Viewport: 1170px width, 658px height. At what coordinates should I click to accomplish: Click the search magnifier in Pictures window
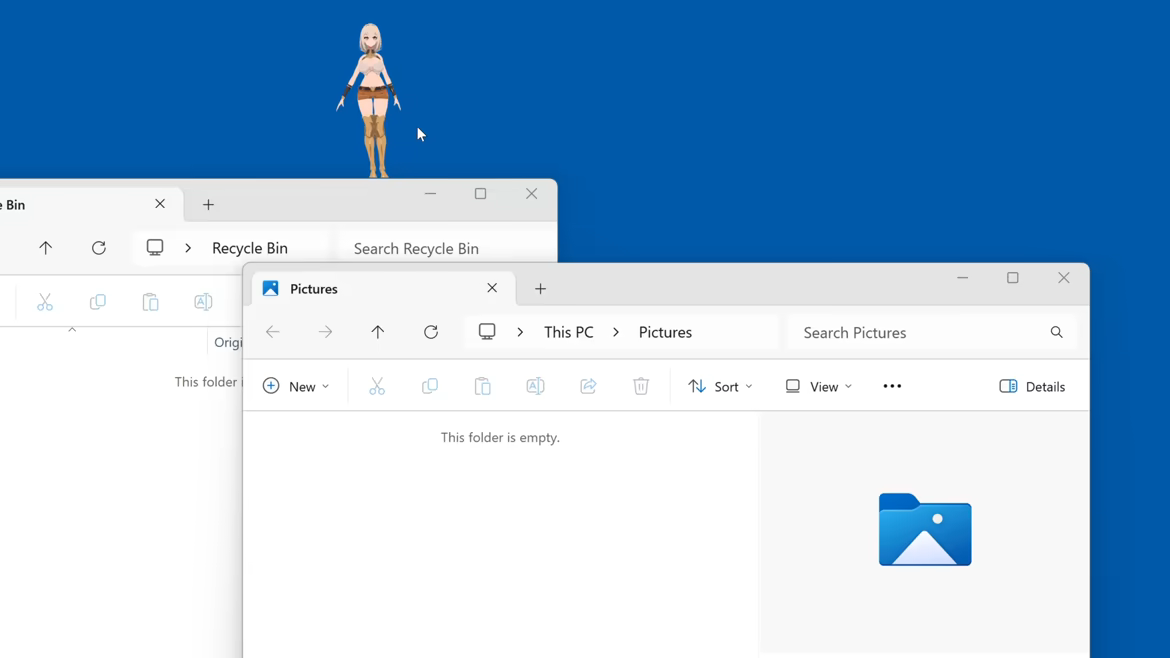coord(1057,332)
